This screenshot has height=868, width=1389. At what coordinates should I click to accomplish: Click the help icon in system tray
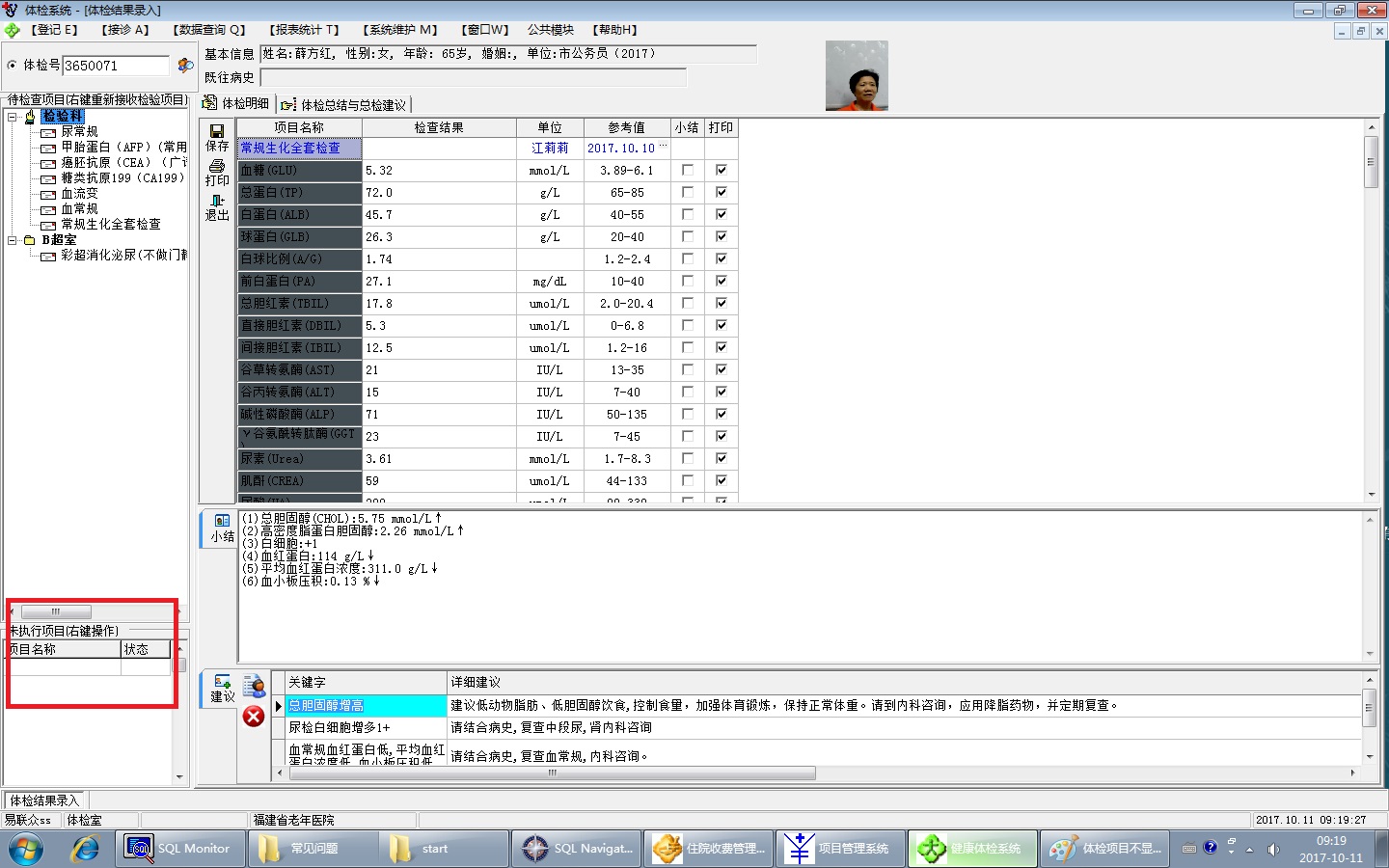click(1211, 848)
